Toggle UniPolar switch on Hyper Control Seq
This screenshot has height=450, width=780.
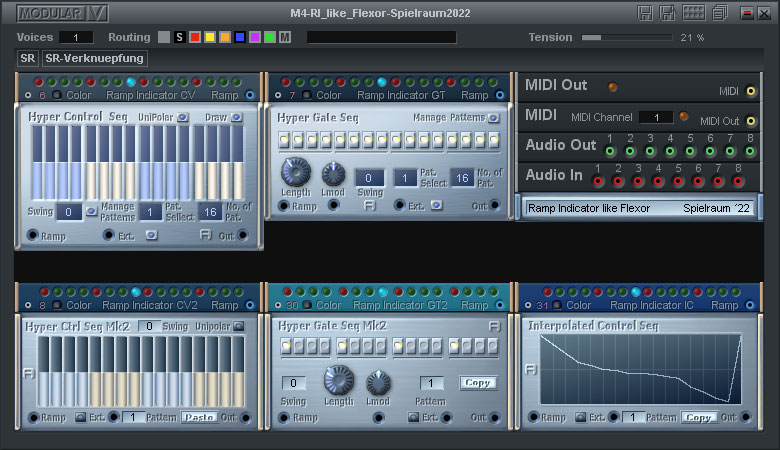(181, 117)
